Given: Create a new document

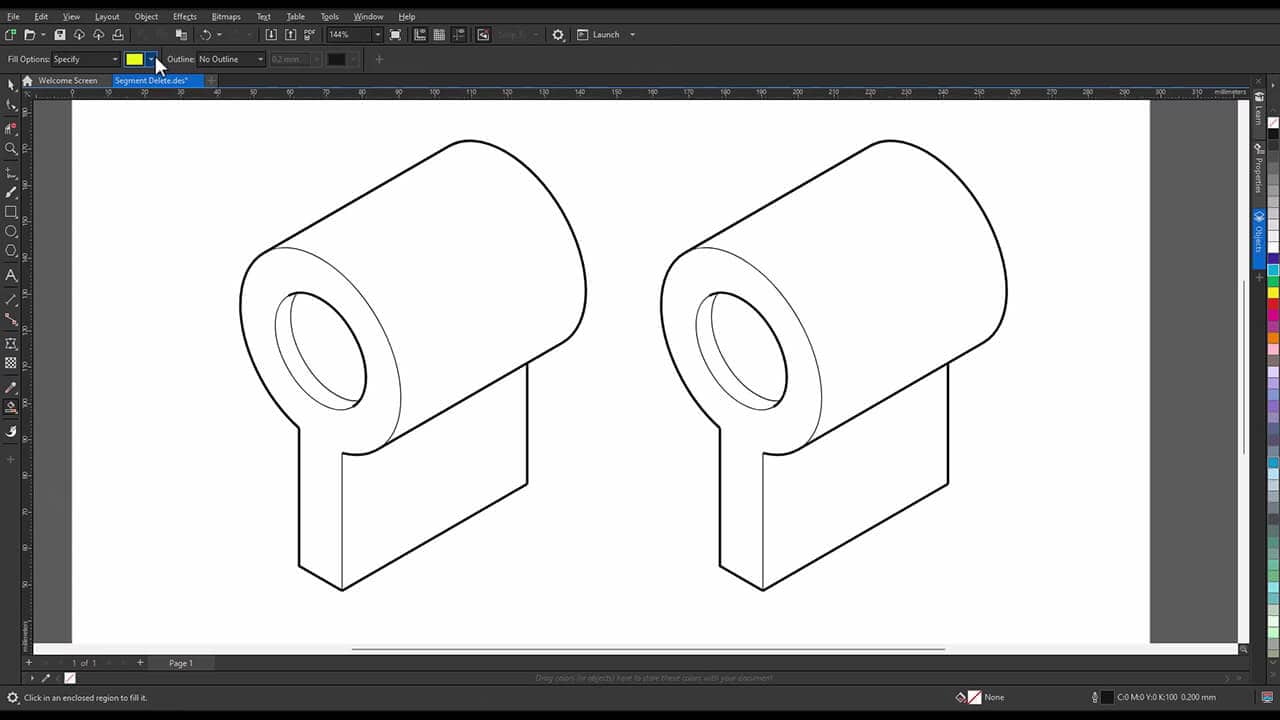Looking at the screenshot, I should pyautogui.click(x=11, y=35).
